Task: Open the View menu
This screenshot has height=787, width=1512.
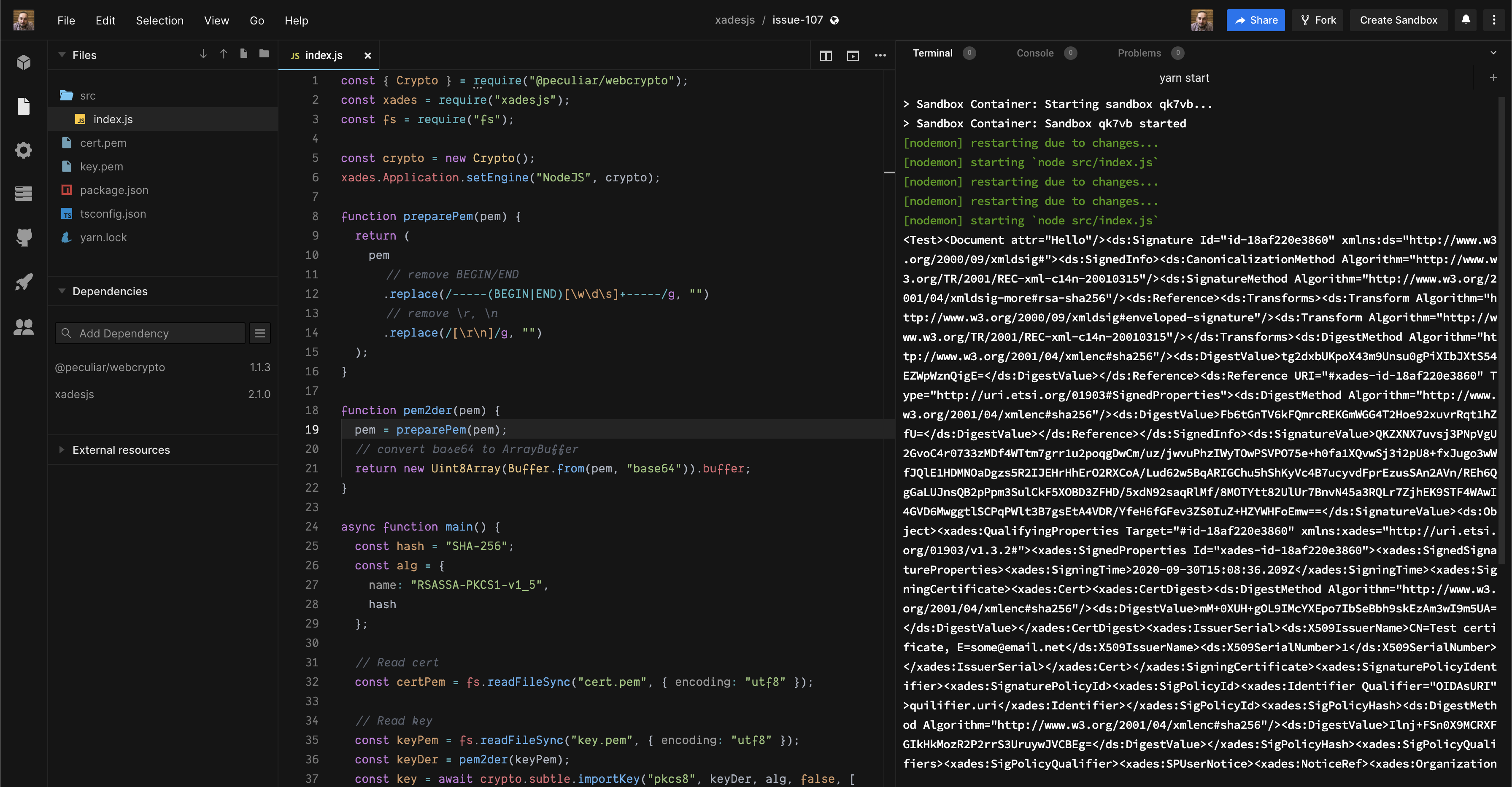Action: [x=216, y=21]
